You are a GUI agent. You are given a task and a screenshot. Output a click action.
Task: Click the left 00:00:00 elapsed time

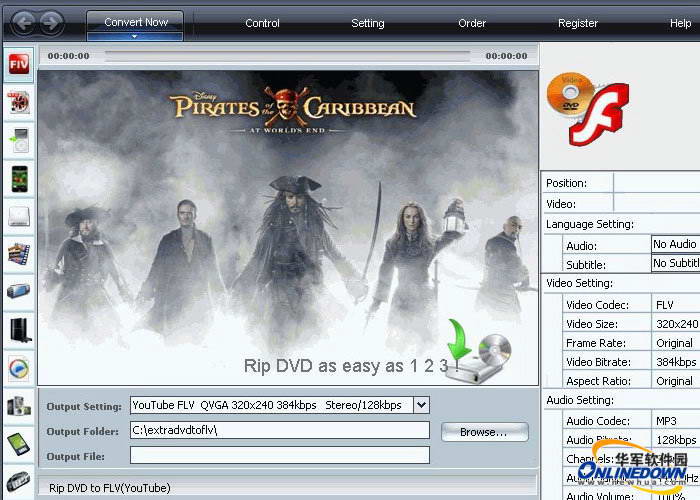[x=68, y=56]
